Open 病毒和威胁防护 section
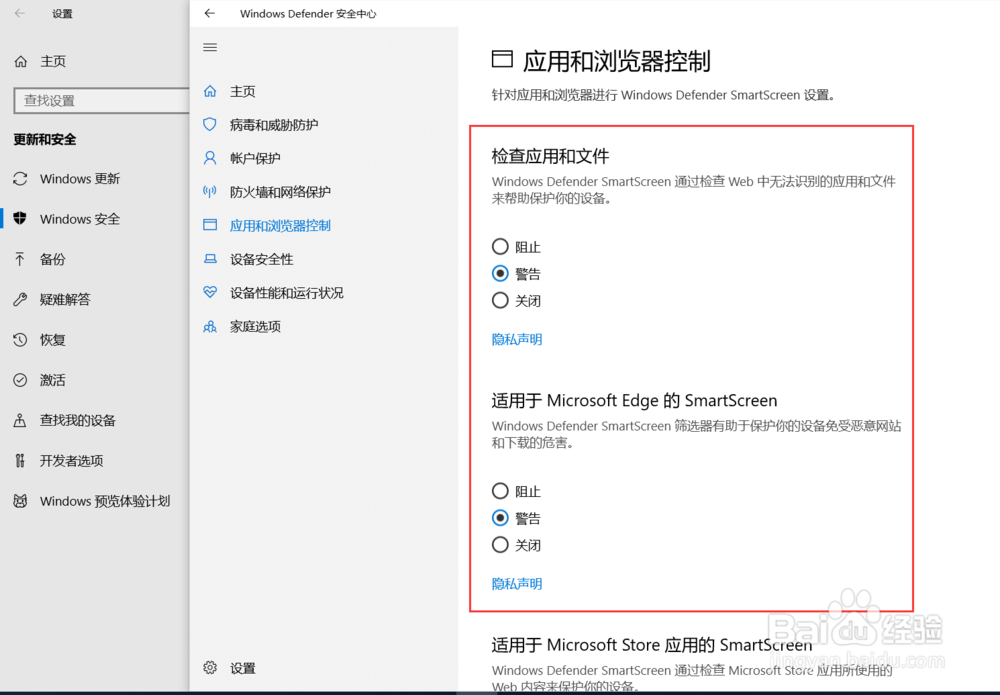The width and height of the screenshot is (1000, 695). click(x=274, y=124)
